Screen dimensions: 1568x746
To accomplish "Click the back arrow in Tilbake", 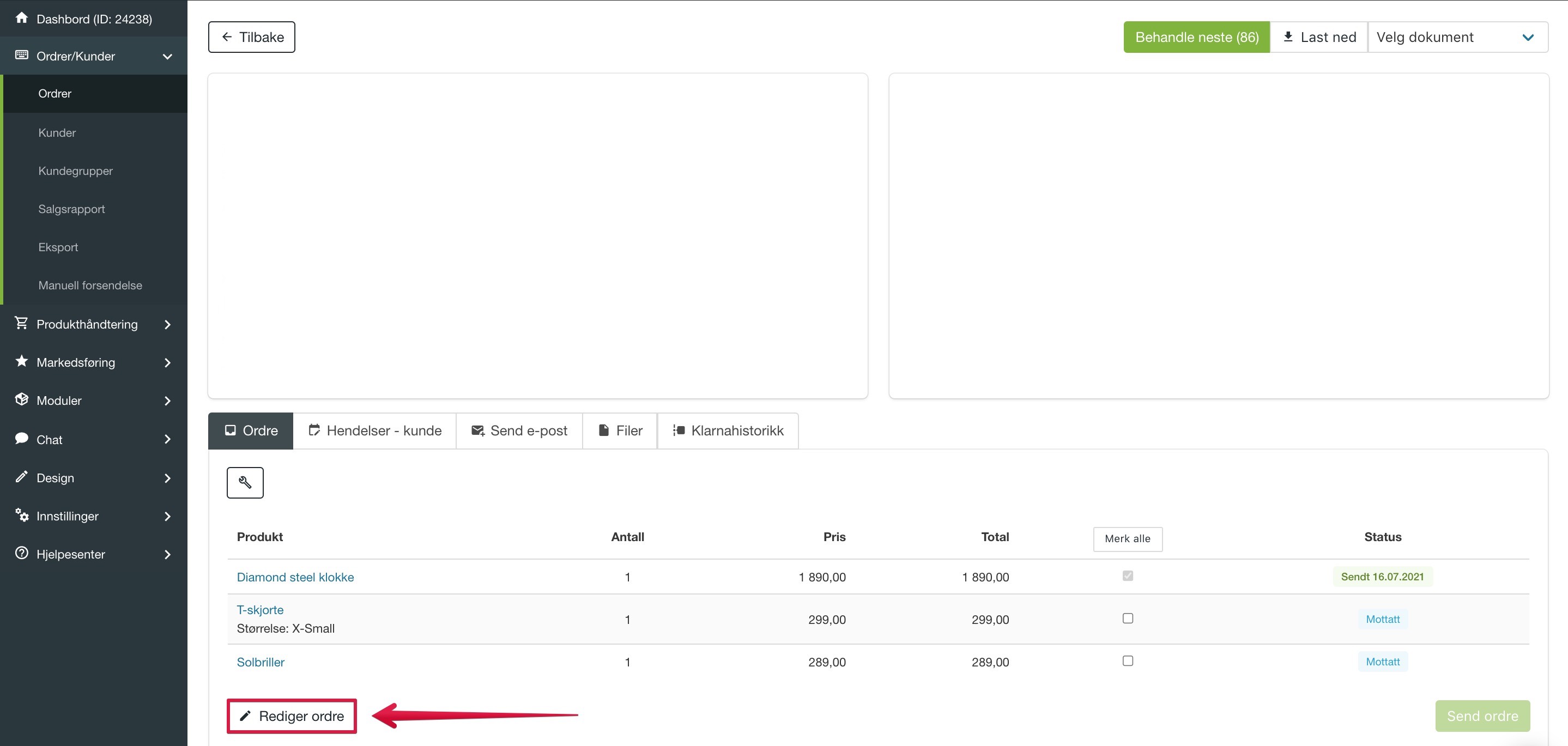I will click(227, 37).
